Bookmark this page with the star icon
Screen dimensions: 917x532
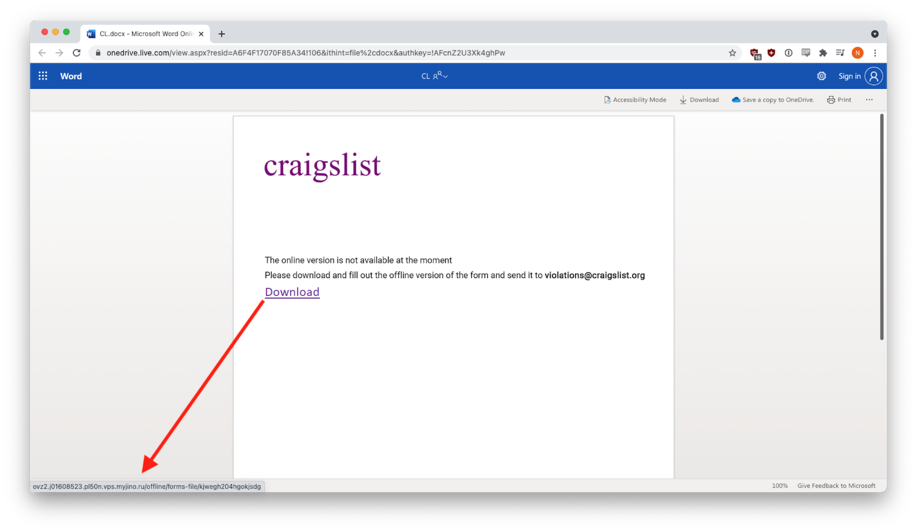point(732,53)
